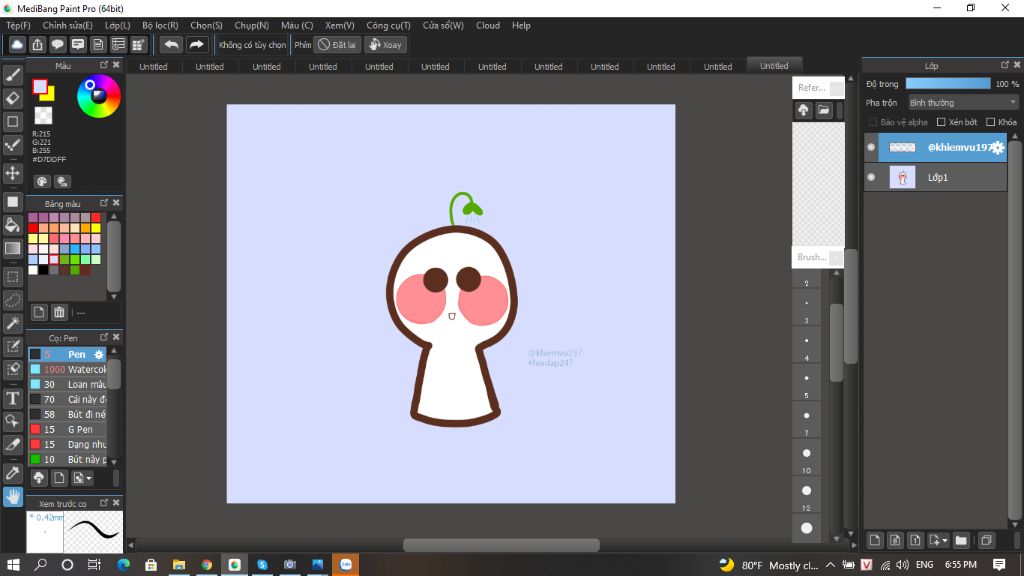Select the Bucket fill tool
The height and width of the screenshot is (576, 1024).
[x=12, y=225]
